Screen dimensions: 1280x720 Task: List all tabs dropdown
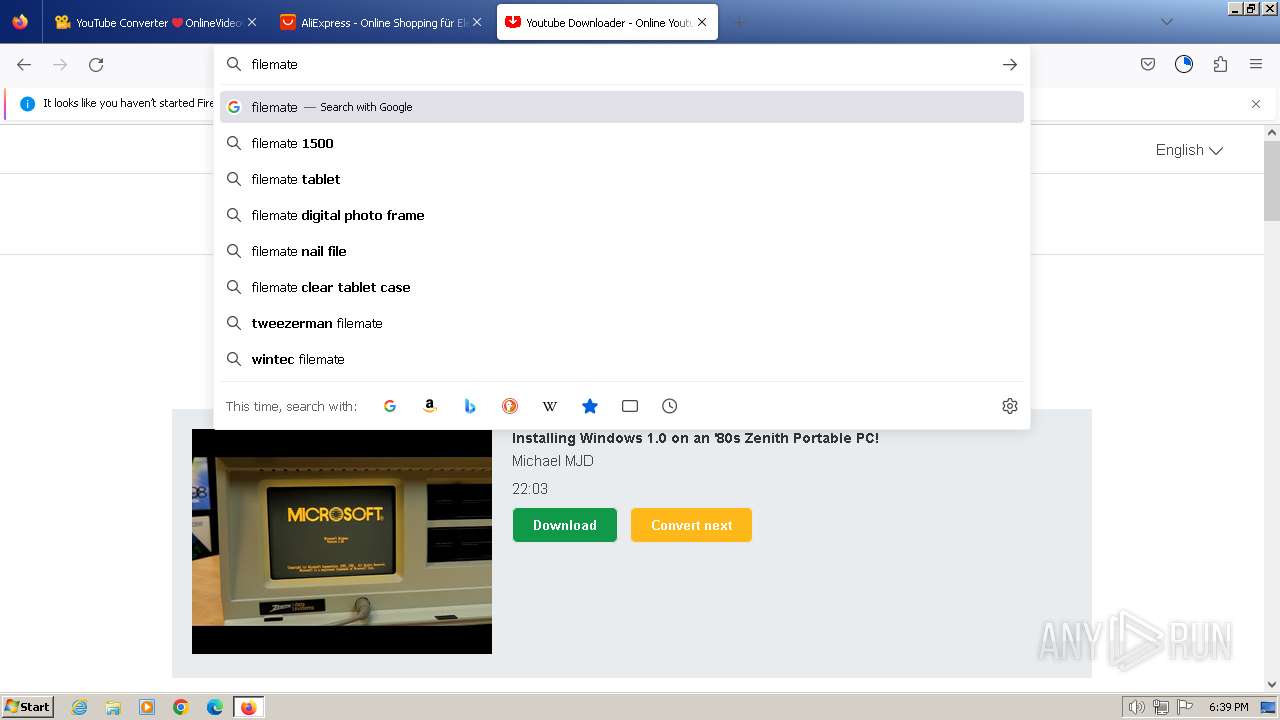(1166, 22)
